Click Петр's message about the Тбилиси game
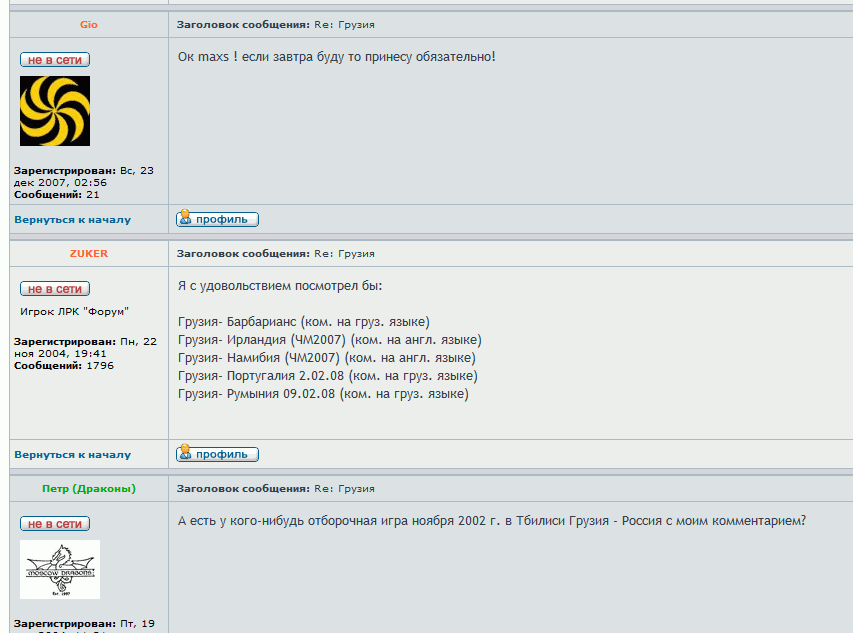The width and height of the screenshot is (853, 633). point(491,521)
